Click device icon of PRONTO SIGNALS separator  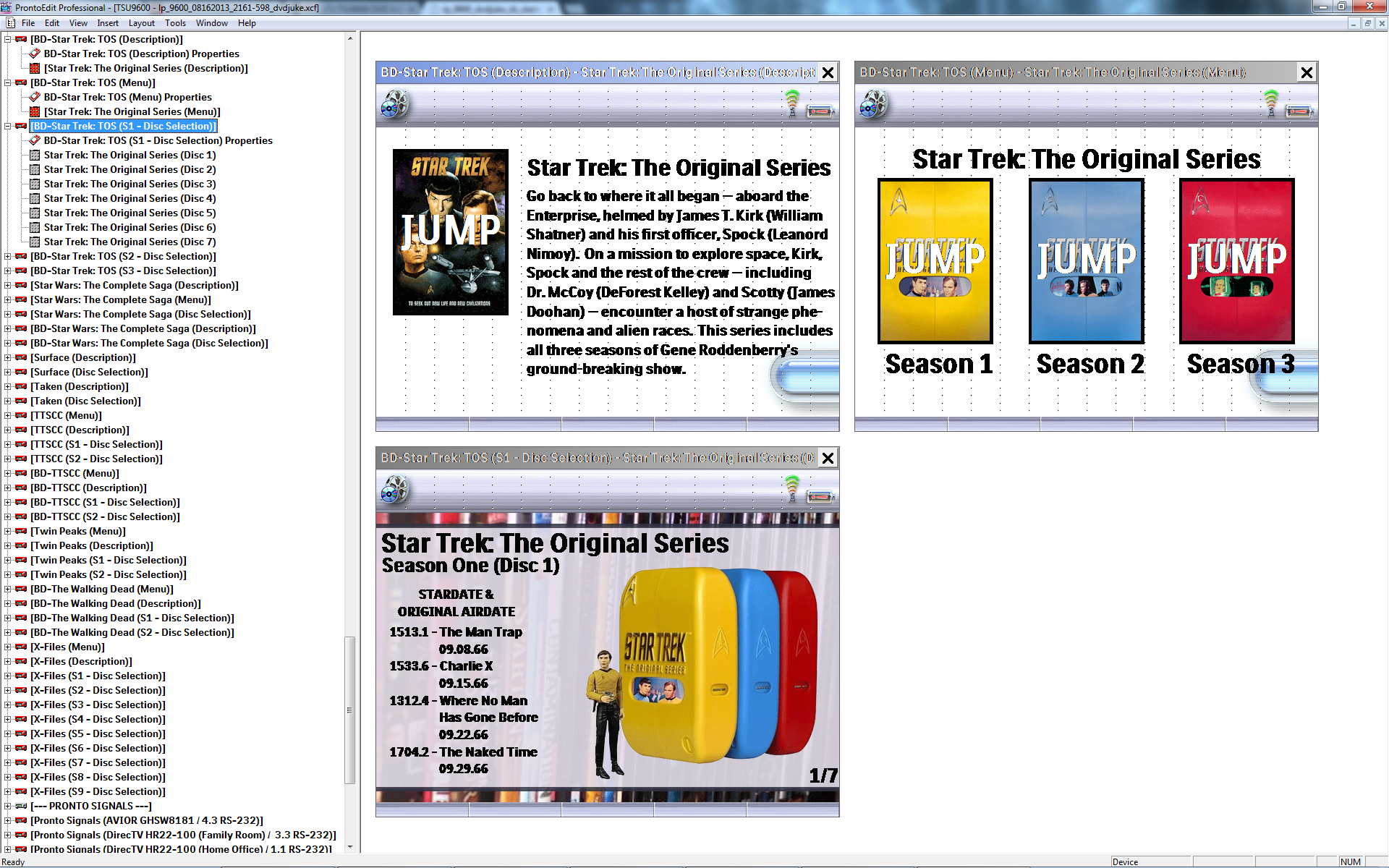(x=21, y=806)
